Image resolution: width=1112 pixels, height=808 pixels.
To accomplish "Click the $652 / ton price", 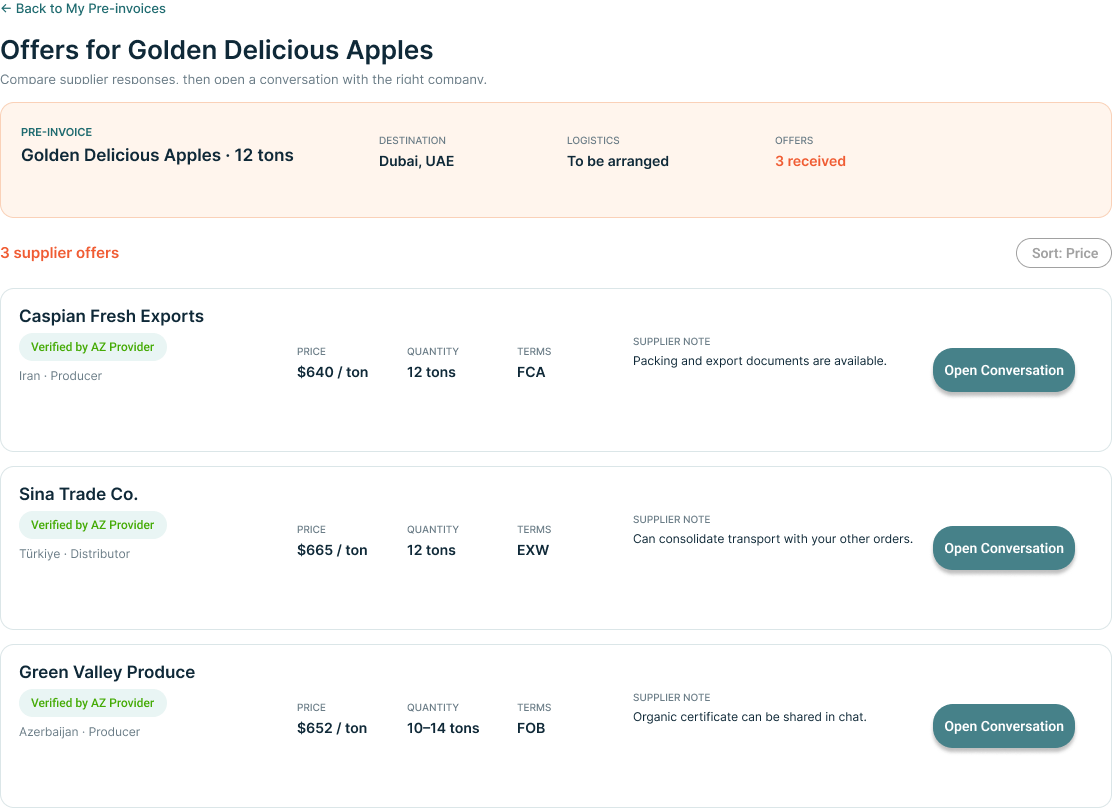I will 332,729.
